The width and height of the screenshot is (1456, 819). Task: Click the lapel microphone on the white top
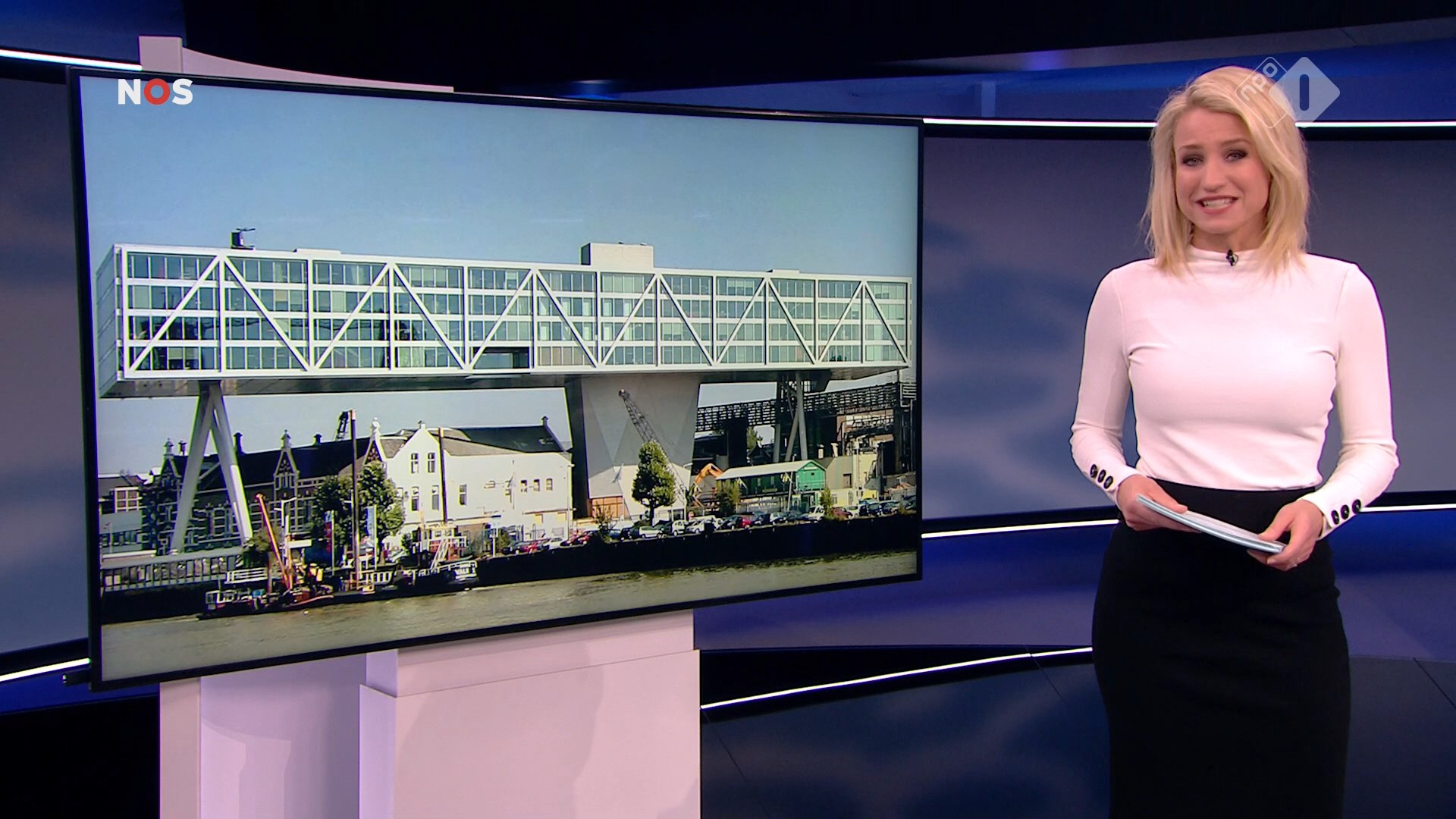coord(1232,258)
